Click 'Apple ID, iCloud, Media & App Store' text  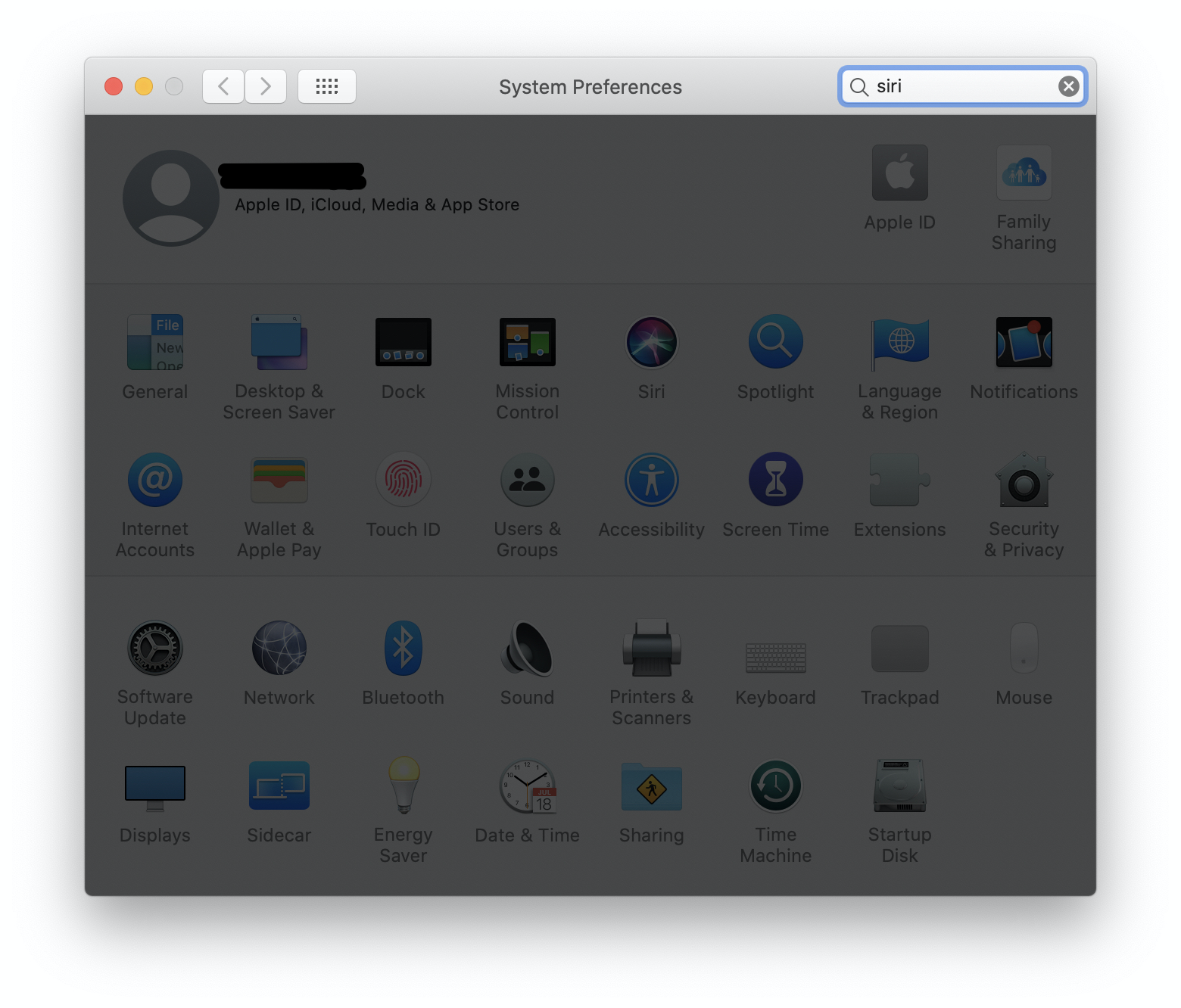click(377, 205)
